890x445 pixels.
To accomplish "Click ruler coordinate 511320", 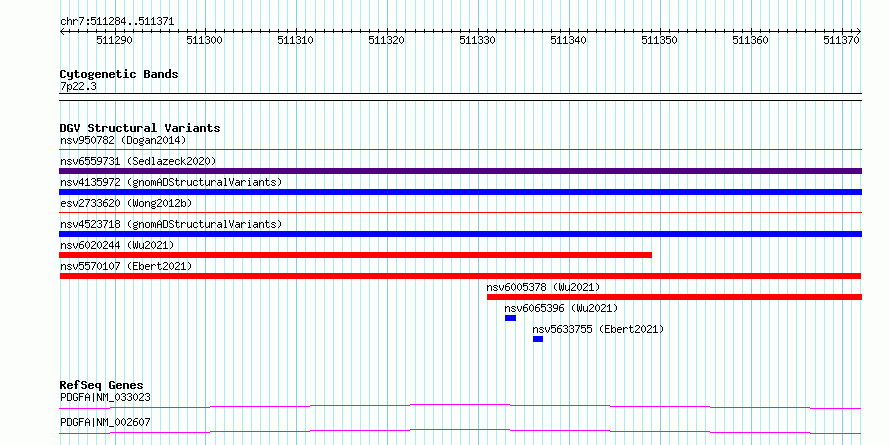I will click(387, 40).
